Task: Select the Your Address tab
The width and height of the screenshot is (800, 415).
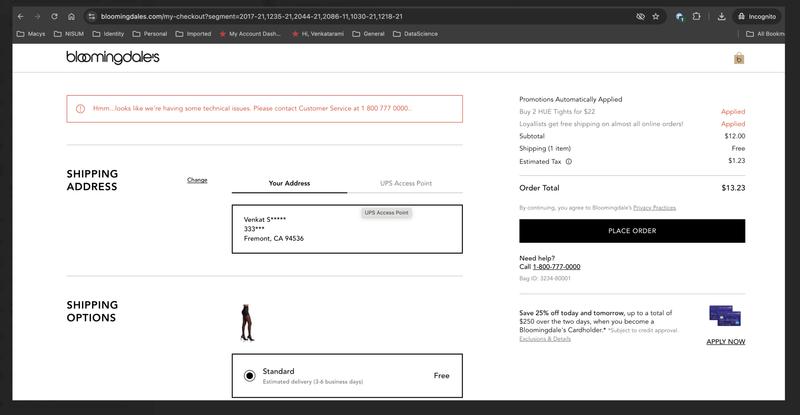Action: pyautogui.click(x=289, y=183)
